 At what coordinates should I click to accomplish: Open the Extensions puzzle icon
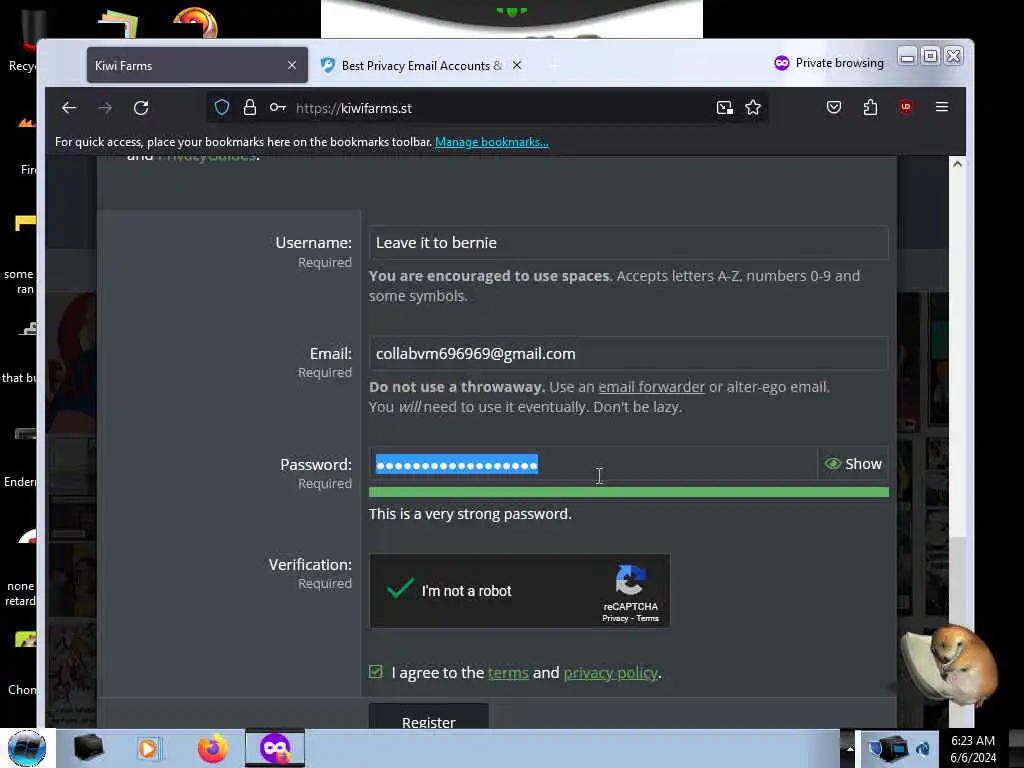(x=870, y=107)
